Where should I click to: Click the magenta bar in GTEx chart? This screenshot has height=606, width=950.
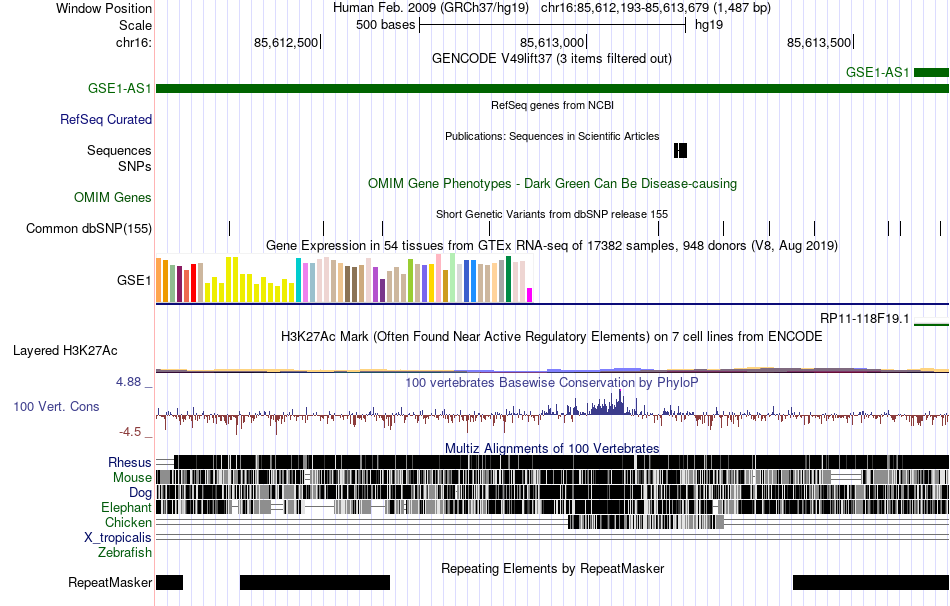(530, 295)
